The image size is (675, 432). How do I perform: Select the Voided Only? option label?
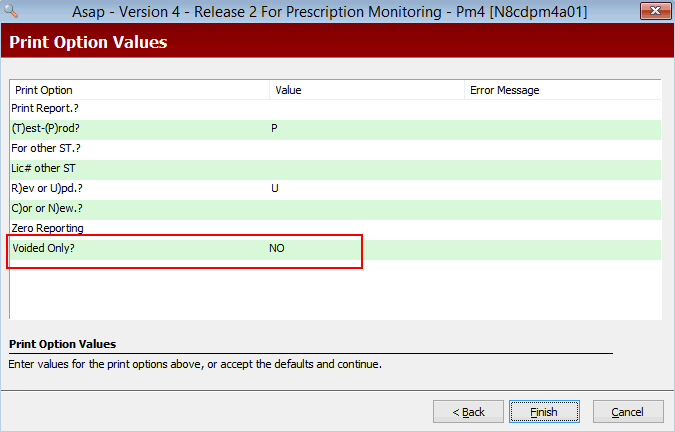43,248
